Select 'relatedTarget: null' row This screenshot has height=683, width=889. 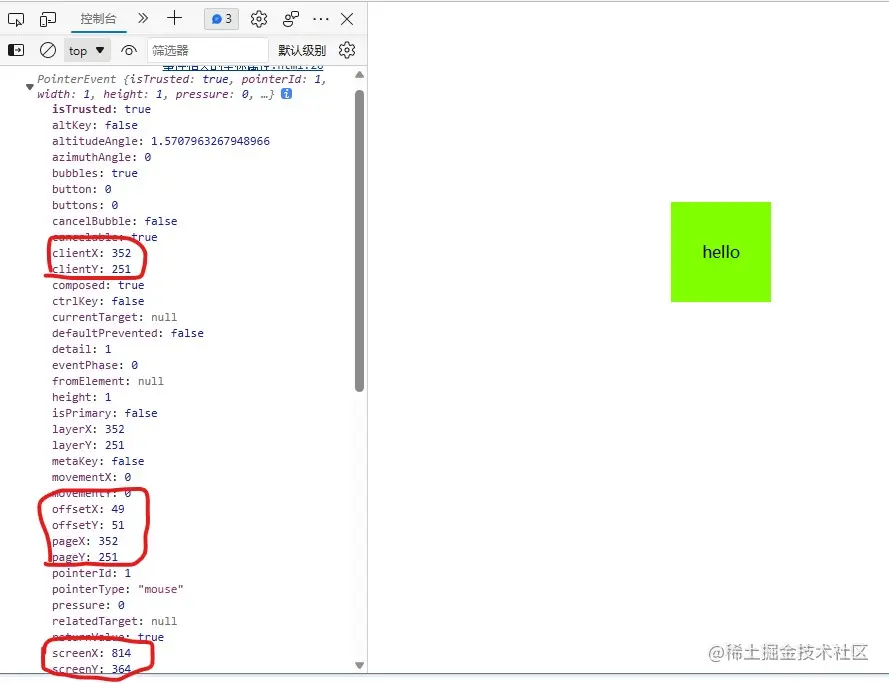click(x=115, y=621)
